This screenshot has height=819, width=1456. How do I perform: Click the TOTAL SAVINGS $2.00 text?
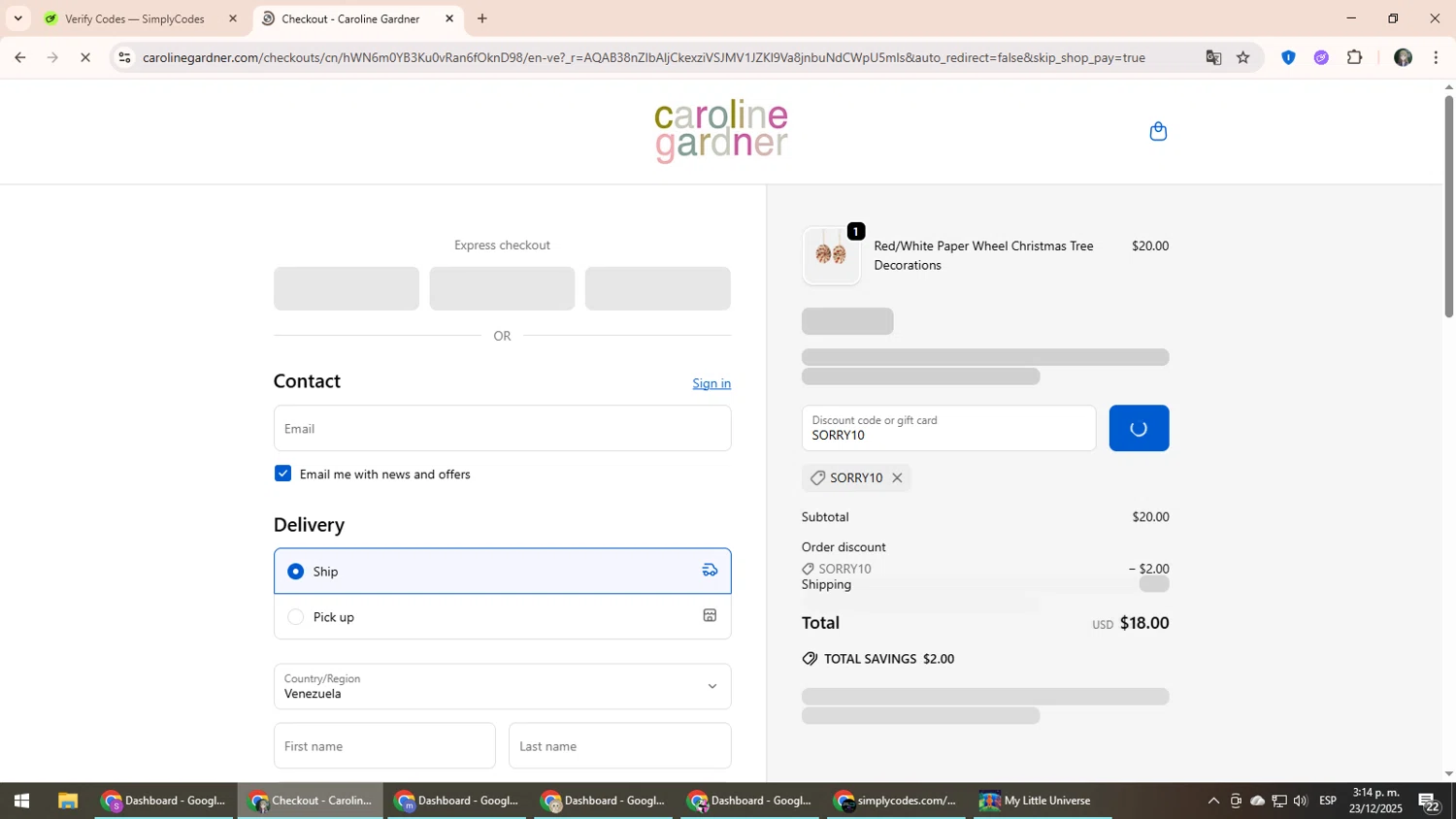889,659
